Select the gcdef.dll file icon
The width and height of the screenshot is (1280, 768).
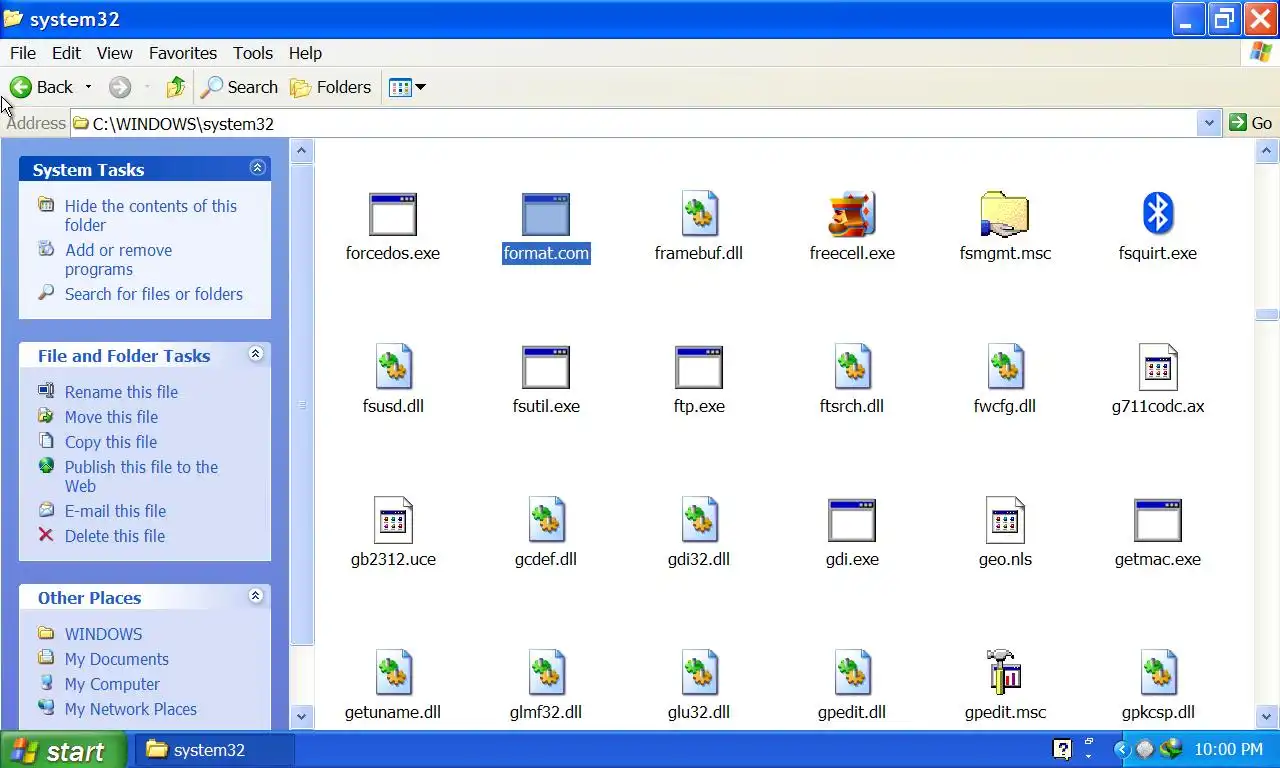[546, 520]
